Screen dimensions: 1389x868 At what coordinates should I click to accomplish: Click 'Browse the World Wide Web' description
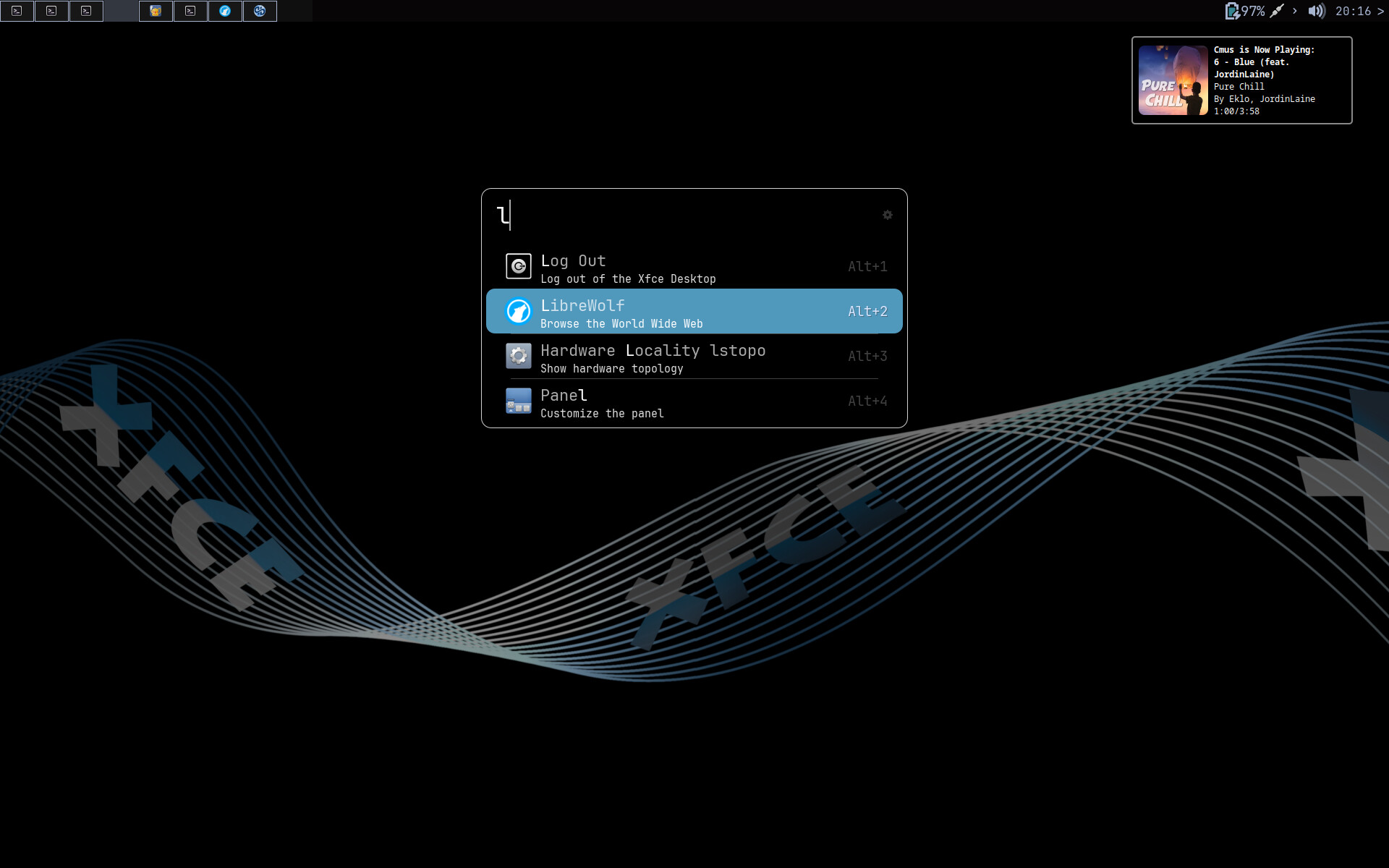621,324
